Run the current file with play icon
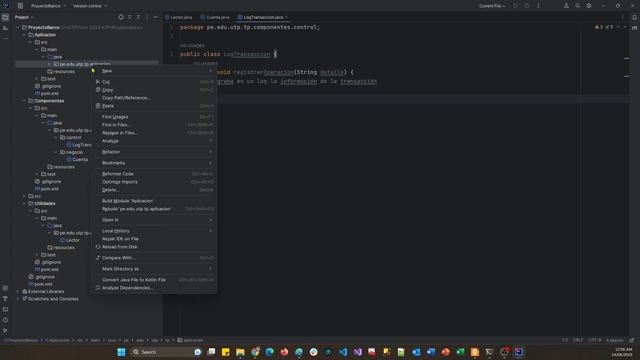 [x=516, y=6]
